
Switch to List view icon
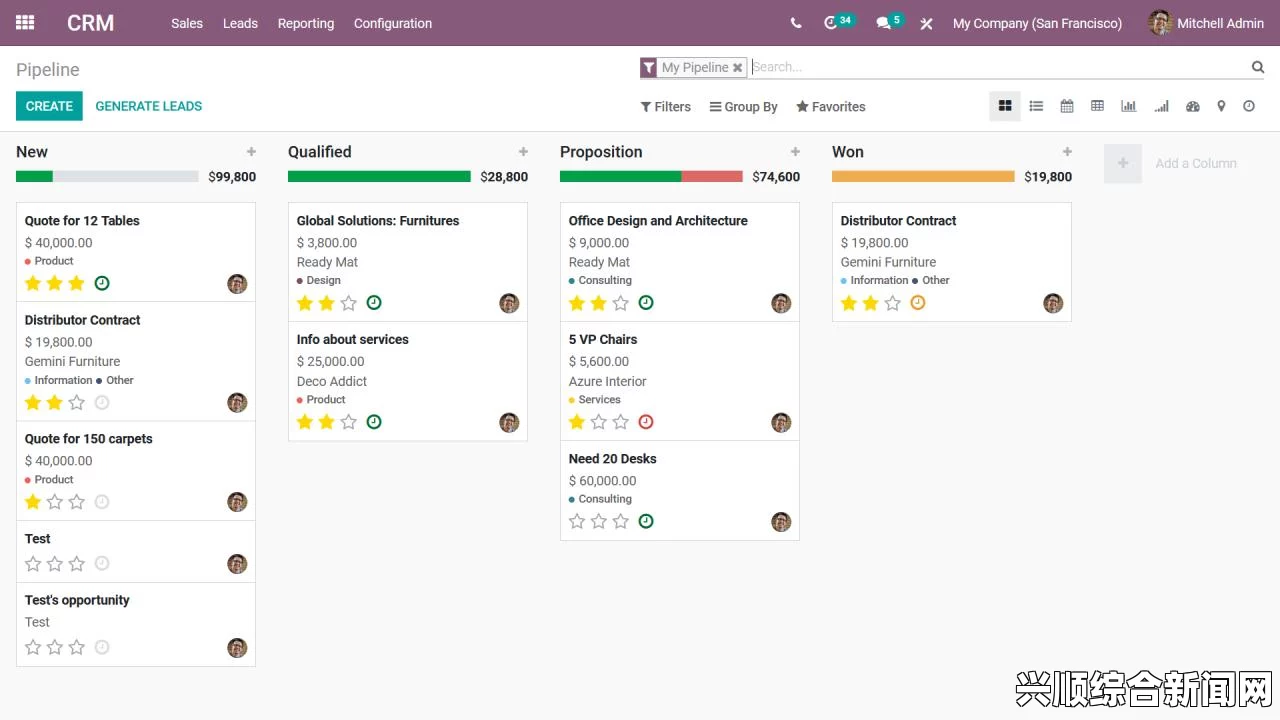(1036, 106)
